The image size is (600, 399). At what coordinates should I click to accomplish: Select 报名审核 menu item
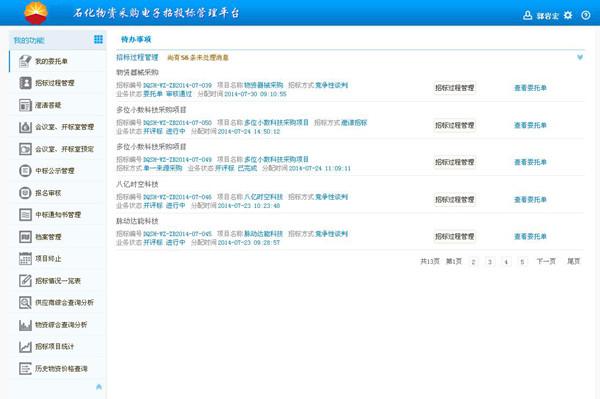[48, 193]
